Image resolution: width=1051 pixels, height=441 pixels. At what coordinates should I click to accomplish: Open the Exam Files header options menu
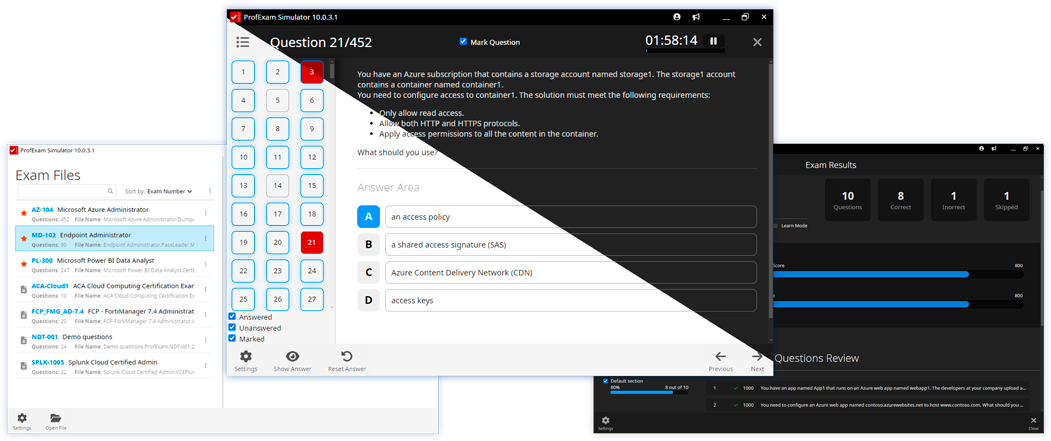coord(210,191)
